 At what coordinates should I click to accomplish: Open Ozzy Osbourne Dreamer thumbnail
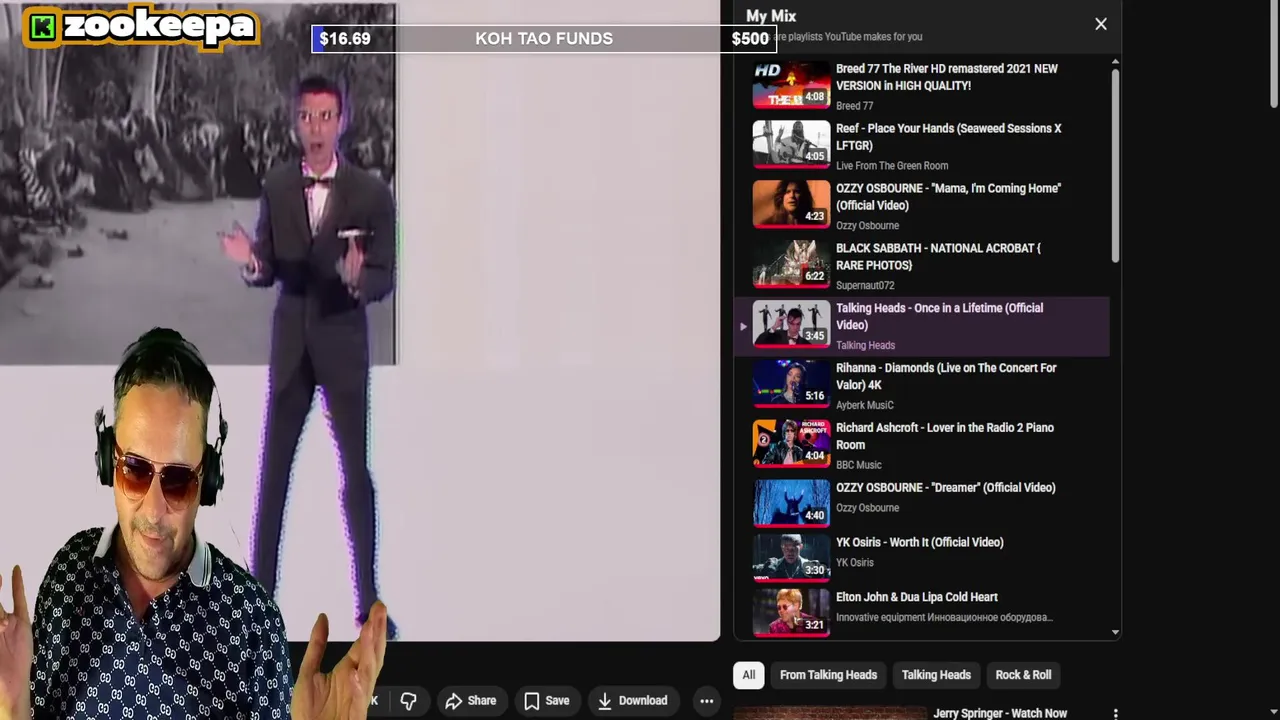pos(791,503)
